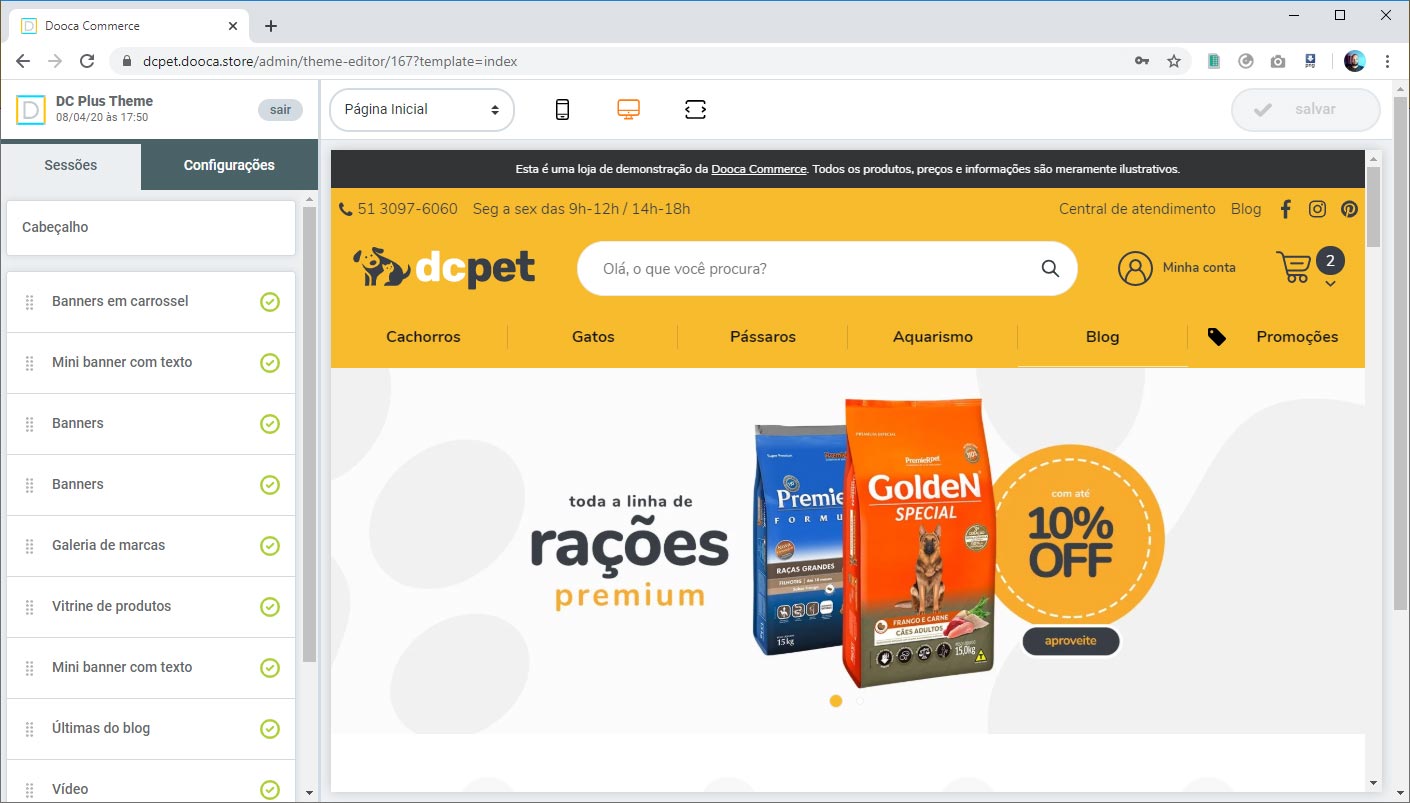1410x803 pixels.
Task: Toggle Banners em carrossel section check
Action: point(269,302)
